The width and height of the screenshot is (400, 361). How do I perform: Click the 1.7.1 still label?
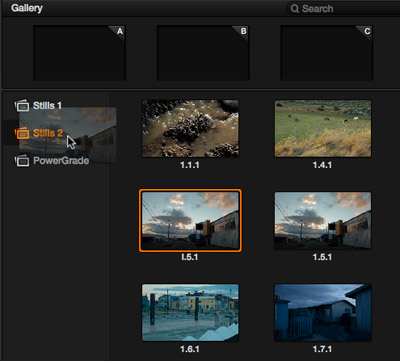pyautogui.click(x=322, y=349)
